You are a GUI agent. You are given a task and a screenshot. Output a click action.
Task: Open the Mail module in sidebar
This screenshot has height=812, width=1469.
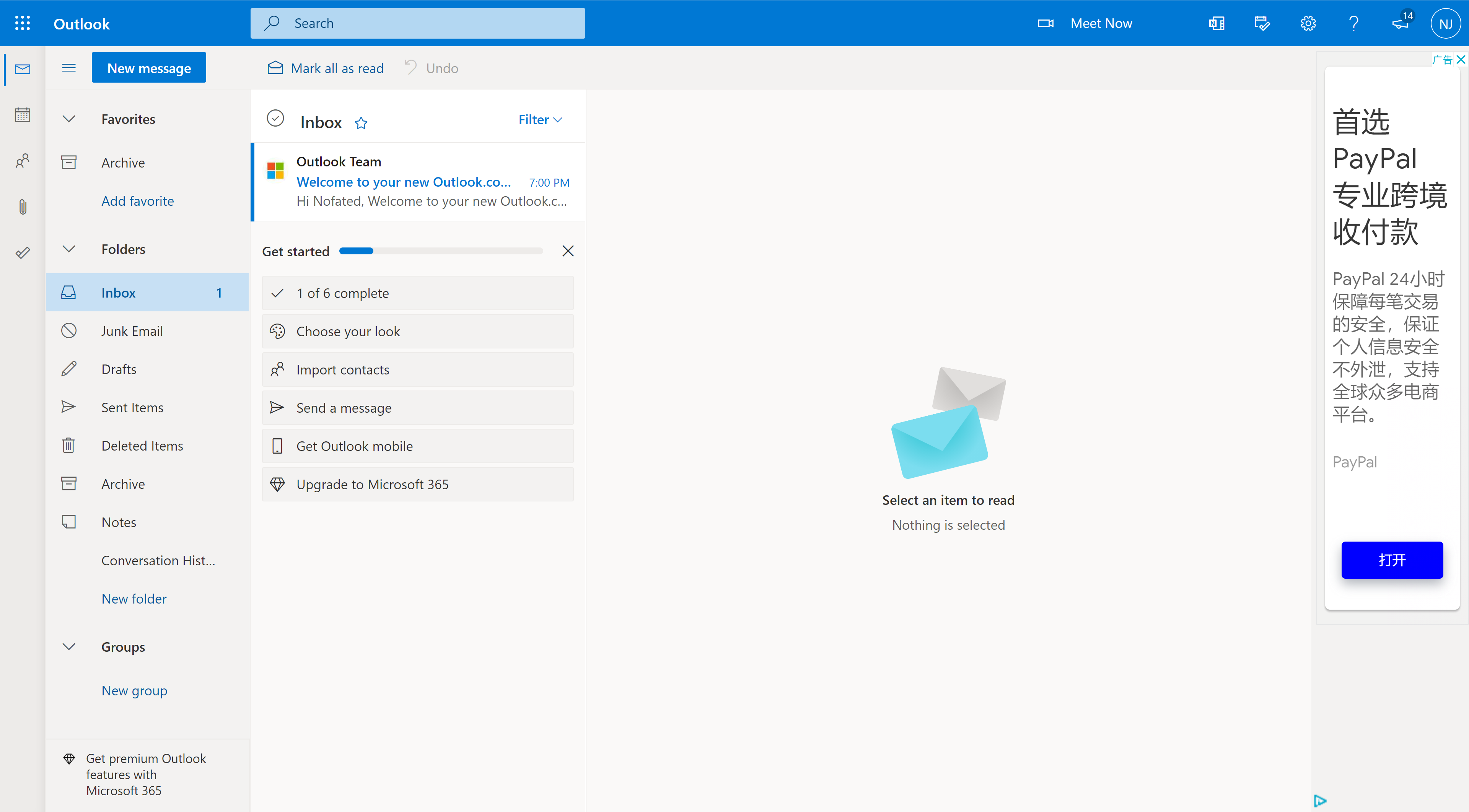tap(23, 69)
